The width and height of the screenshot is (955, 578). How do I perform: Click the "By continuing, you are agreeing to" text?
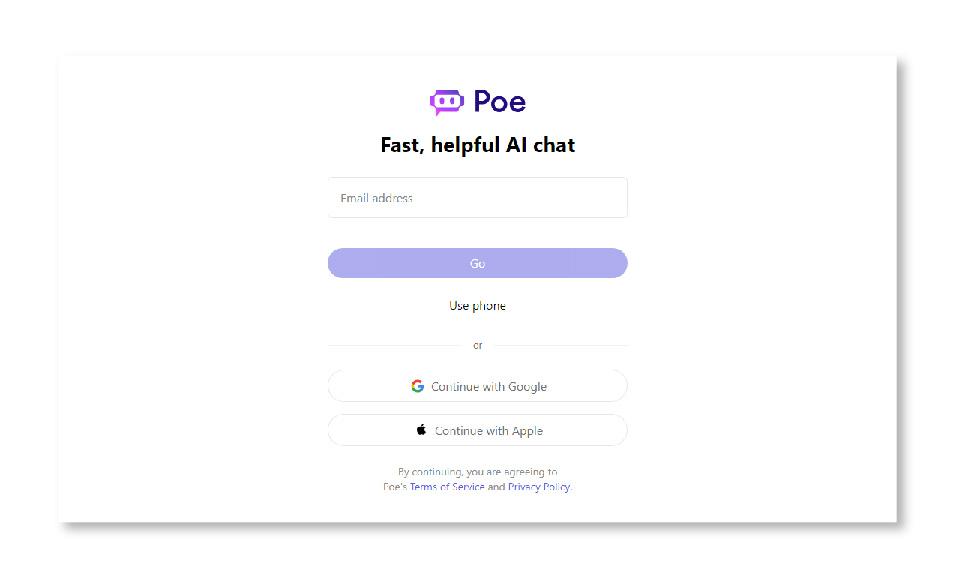click(x=477, y=472)
